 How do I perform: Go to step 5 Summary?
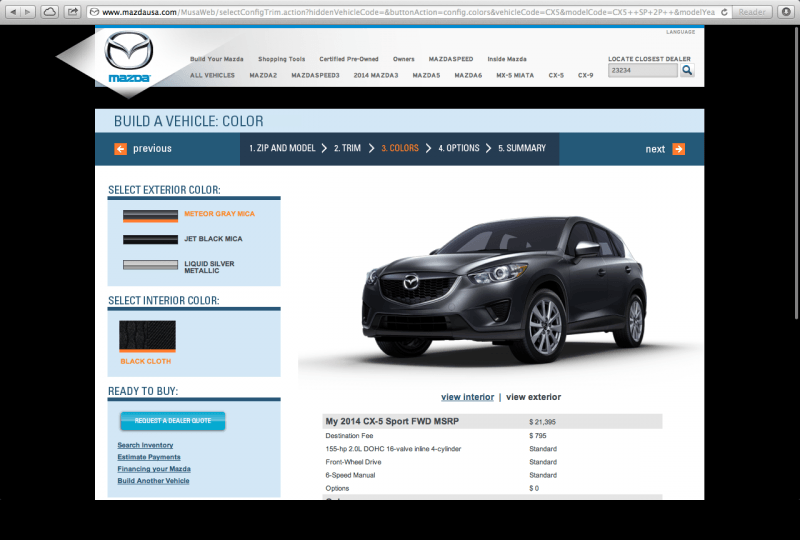522,148
